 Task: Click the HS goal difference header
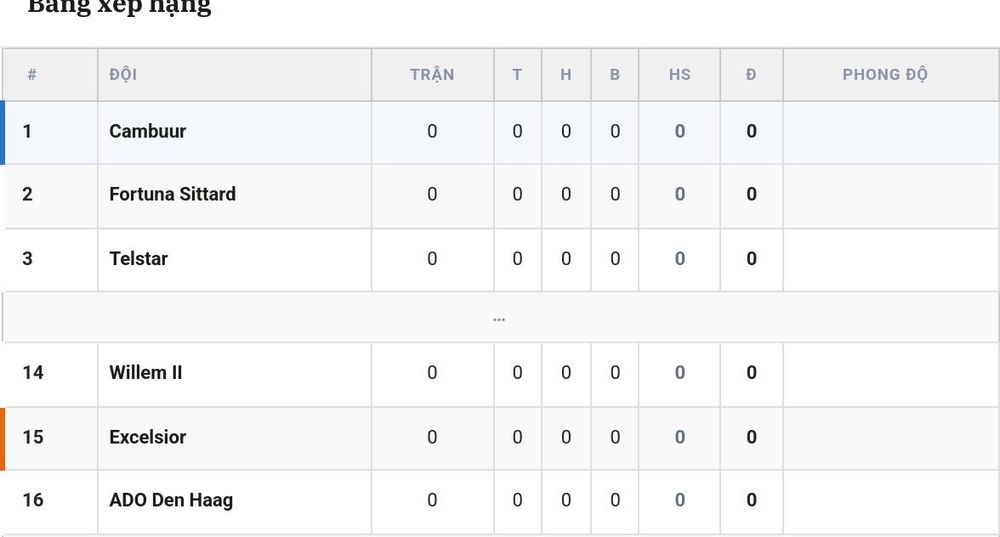680,75
